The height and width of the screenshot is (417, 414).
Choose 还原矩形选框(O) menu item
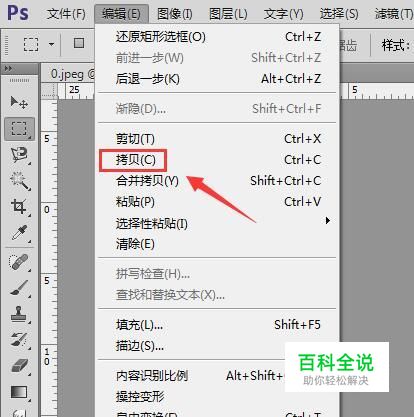click(x=218, y=37)
